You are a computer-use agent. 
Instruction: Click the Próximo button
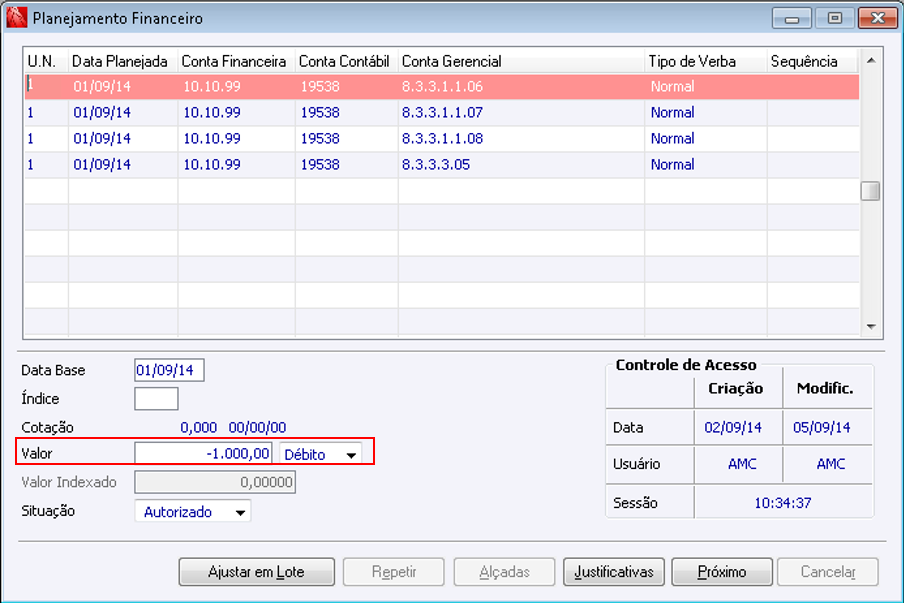(722, 572)
